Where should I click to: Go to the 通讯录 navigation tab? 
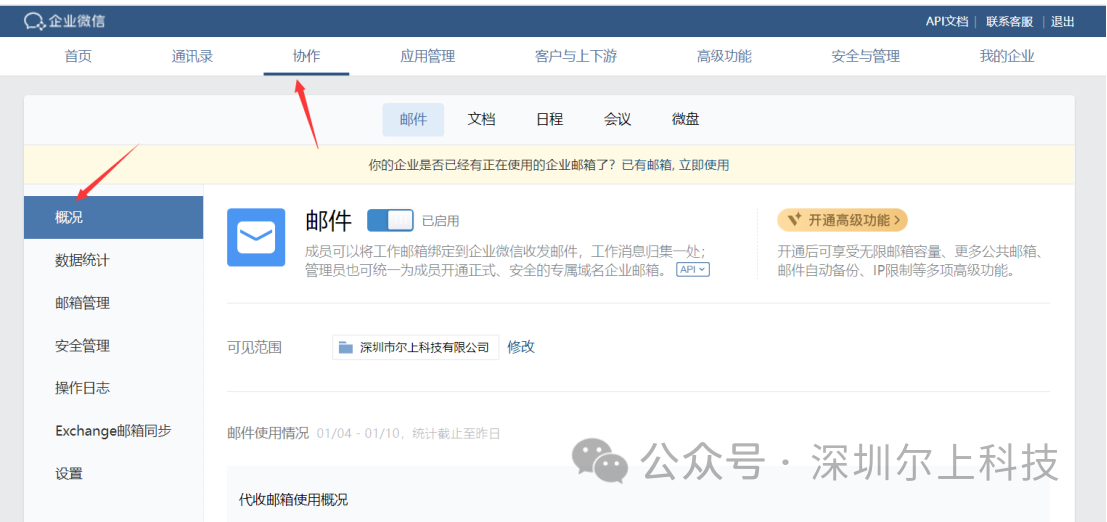[192, 57]
